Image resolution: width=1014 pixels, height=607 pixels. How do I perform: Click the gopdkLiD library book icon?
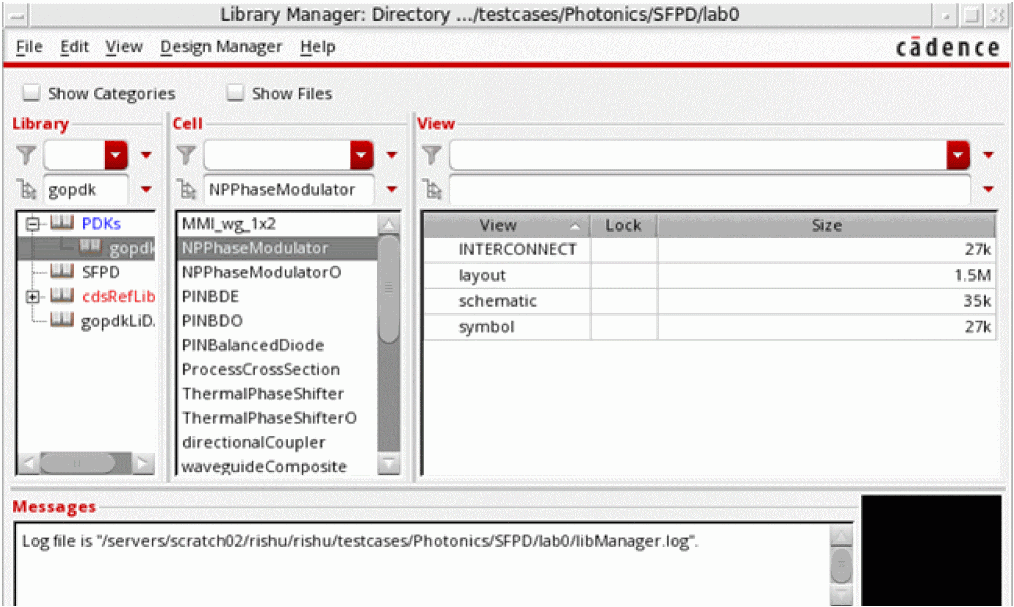point(62,319)
